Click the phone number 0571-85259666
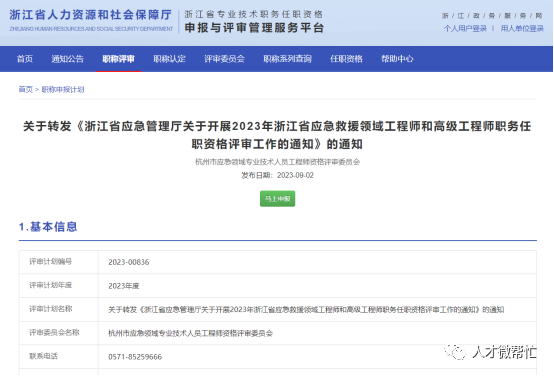Image resolution: width=554 pixels, height=376 pixels. (x=135, y=357)
